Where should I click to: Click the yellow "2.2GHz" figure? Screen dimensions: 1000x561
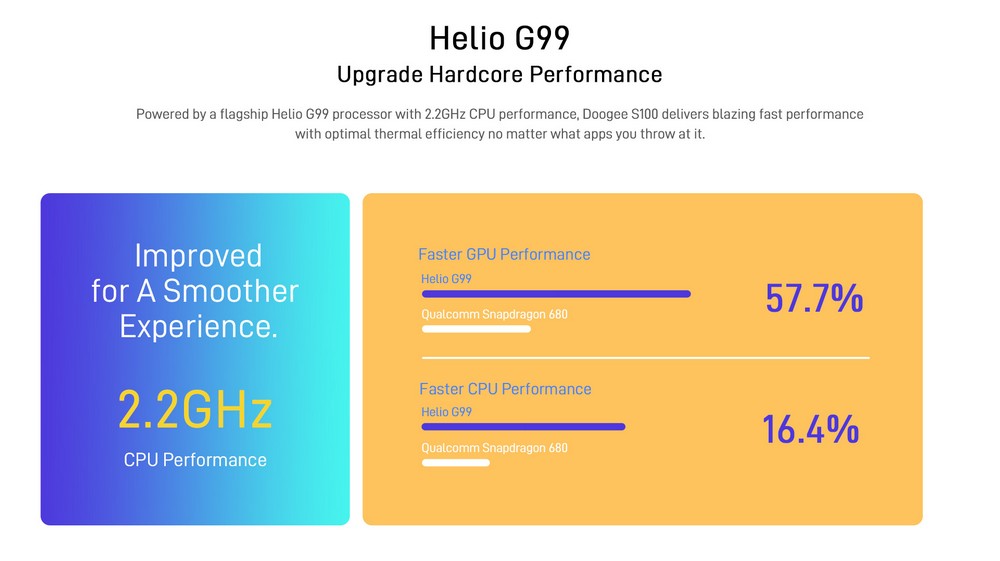click(195, 410)
